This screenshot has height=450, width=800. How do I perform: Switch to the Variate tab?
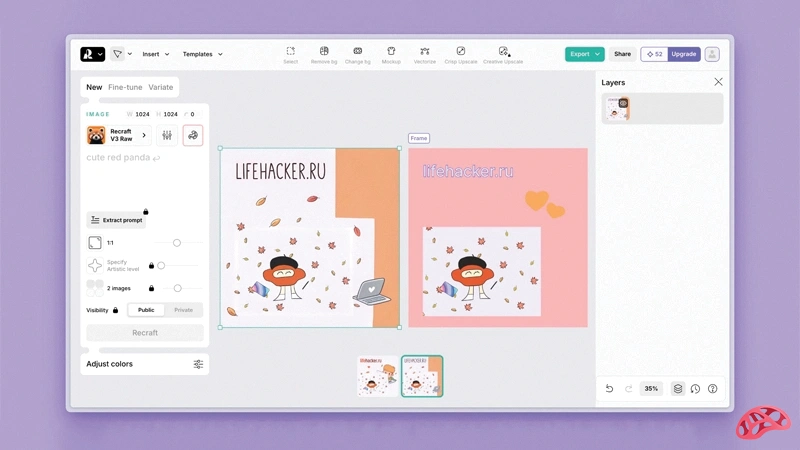click(161, 87)
